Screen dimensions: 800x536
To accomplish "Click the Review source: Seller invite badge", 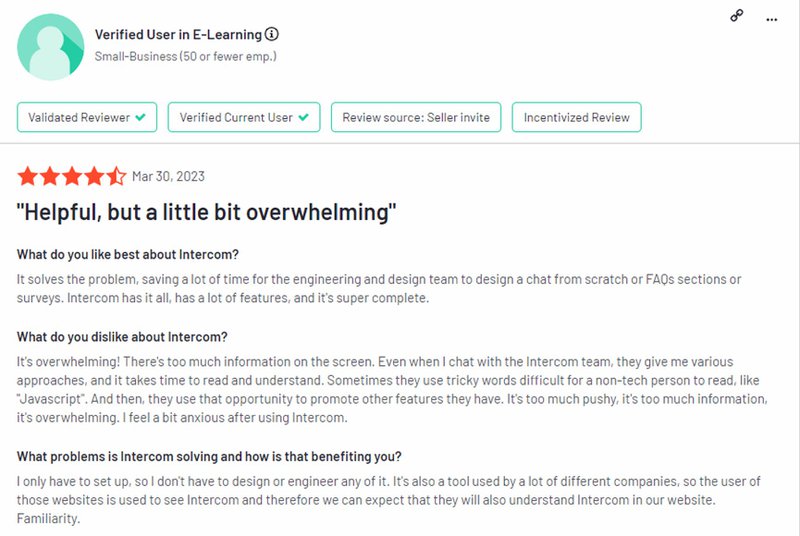I will 416,117.
